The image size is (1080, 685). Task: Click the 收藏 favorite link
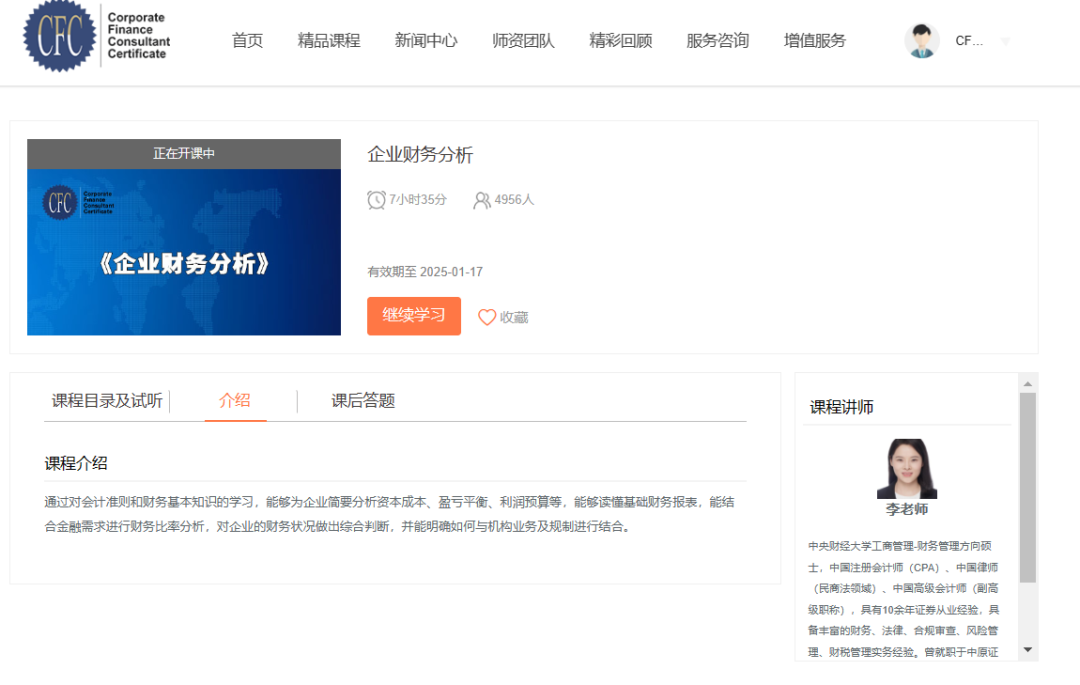point(514,317)
